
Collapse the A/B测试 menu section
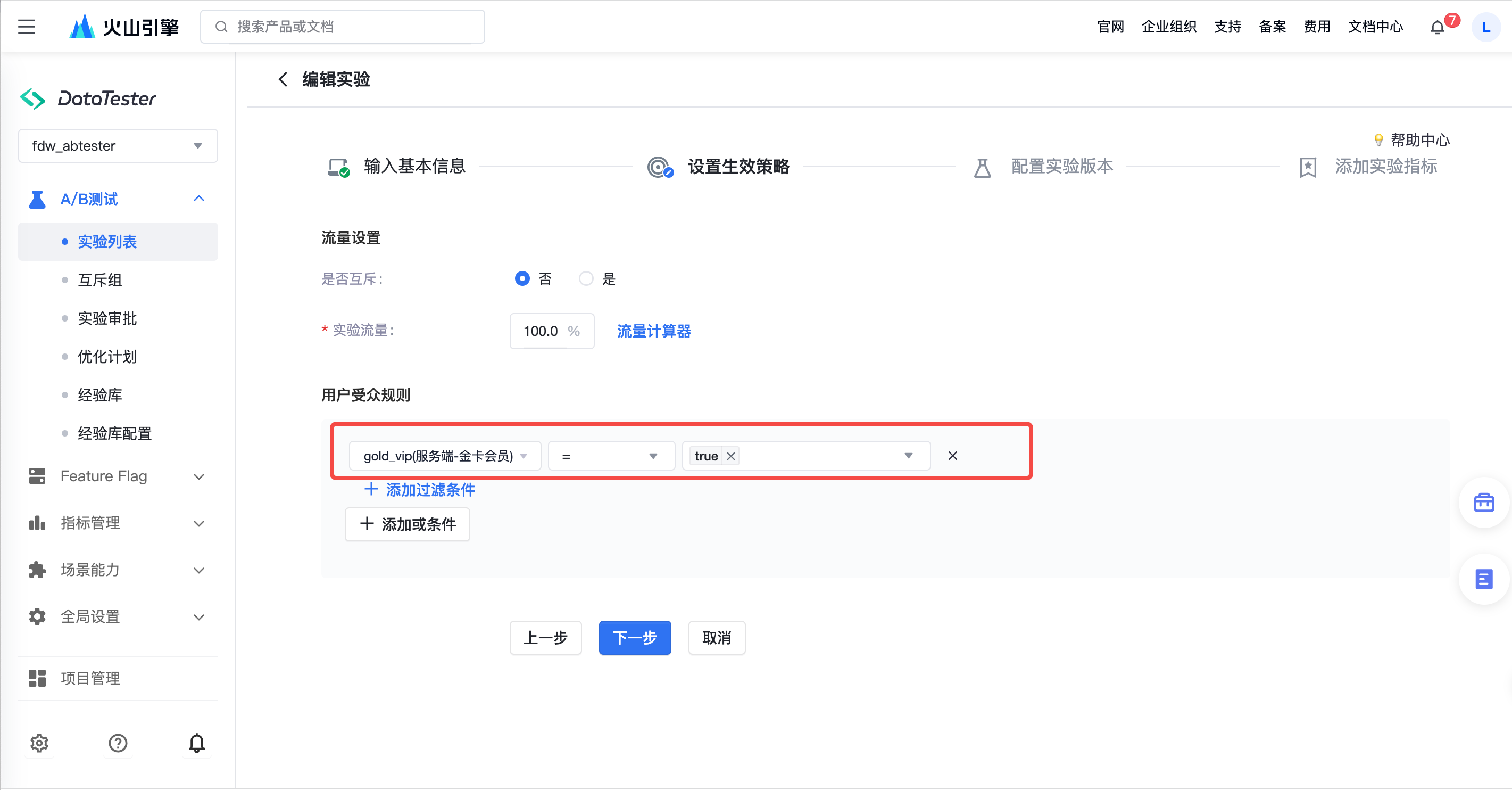coord(199,199)
